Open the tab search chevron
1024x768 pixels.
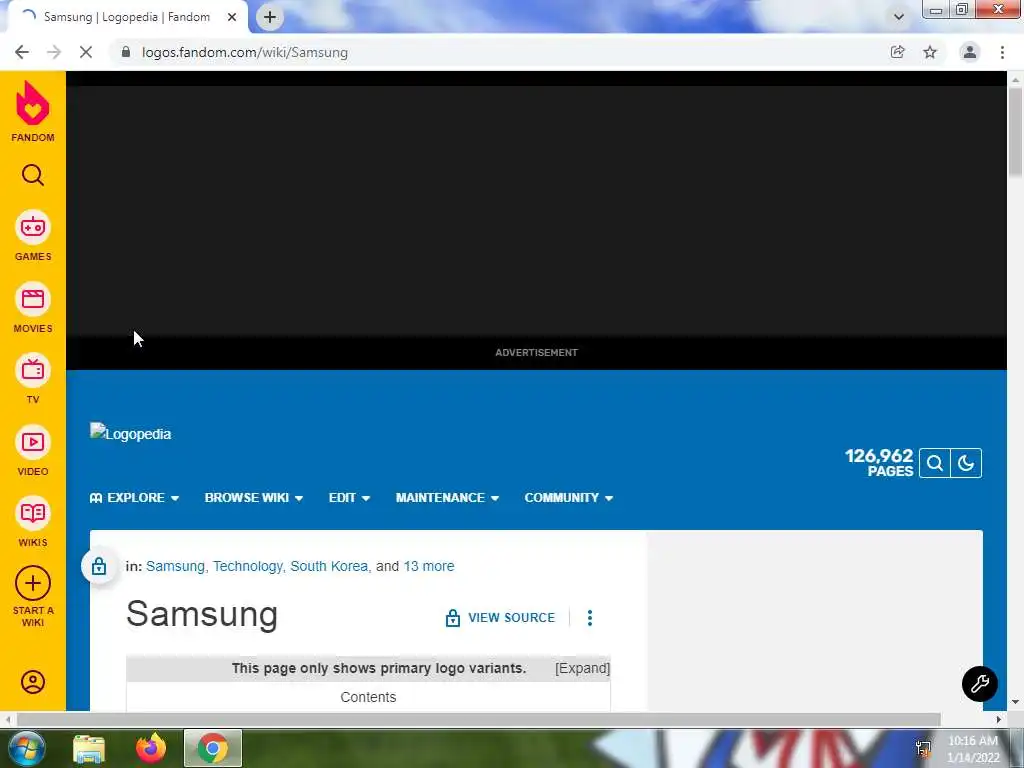pos(899,17)
